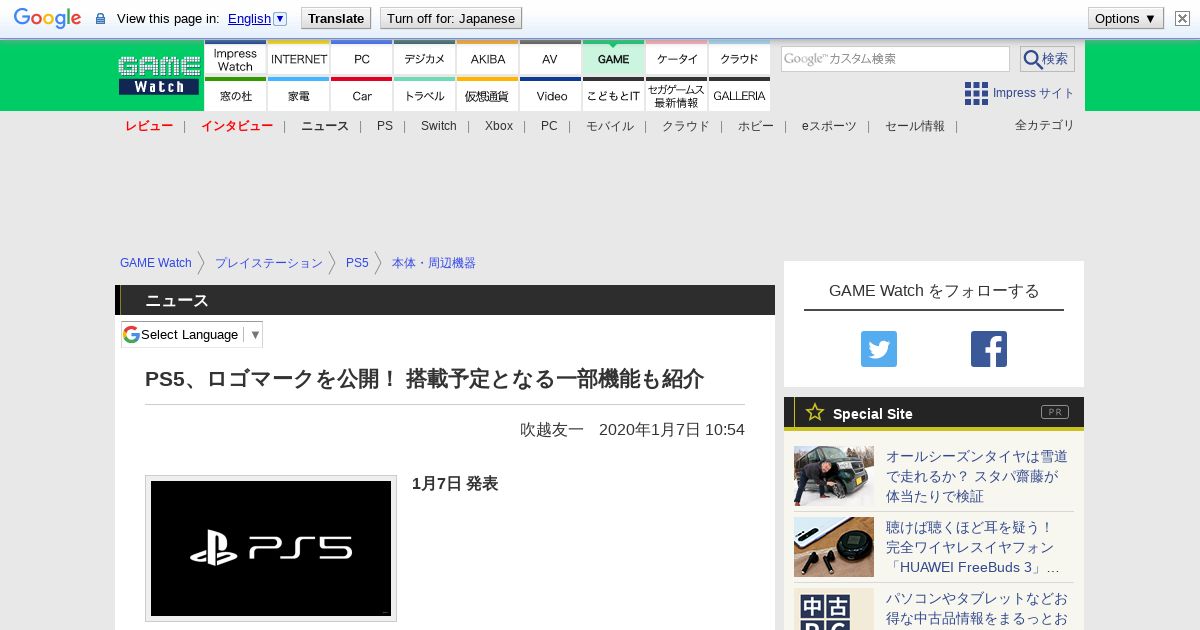The width and height of the screenshot is (1200, 630).
Task: Open the レビュー menu item
Action: pyautogui.click(x=149, y=126)
